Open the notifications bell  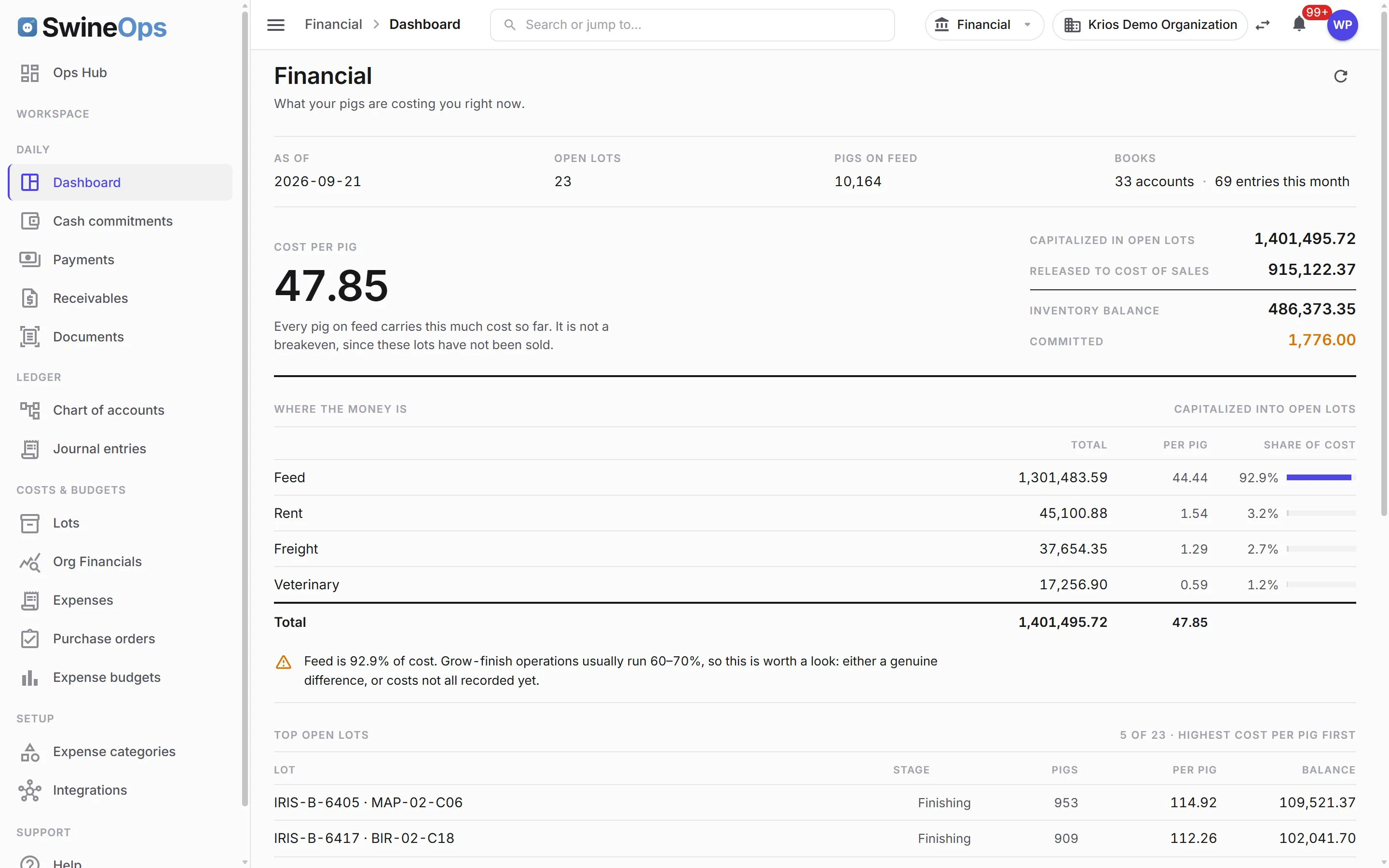pos(1299,25)
